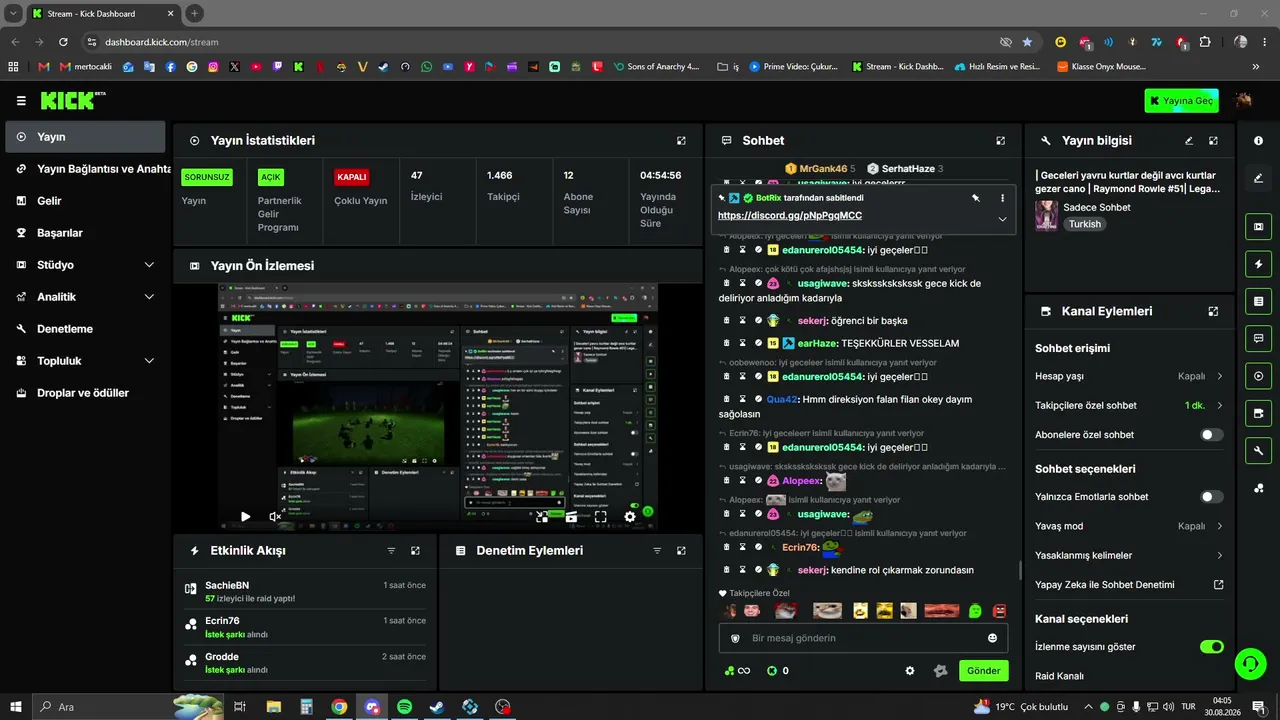Play the stream preview video

coord(245,517)
